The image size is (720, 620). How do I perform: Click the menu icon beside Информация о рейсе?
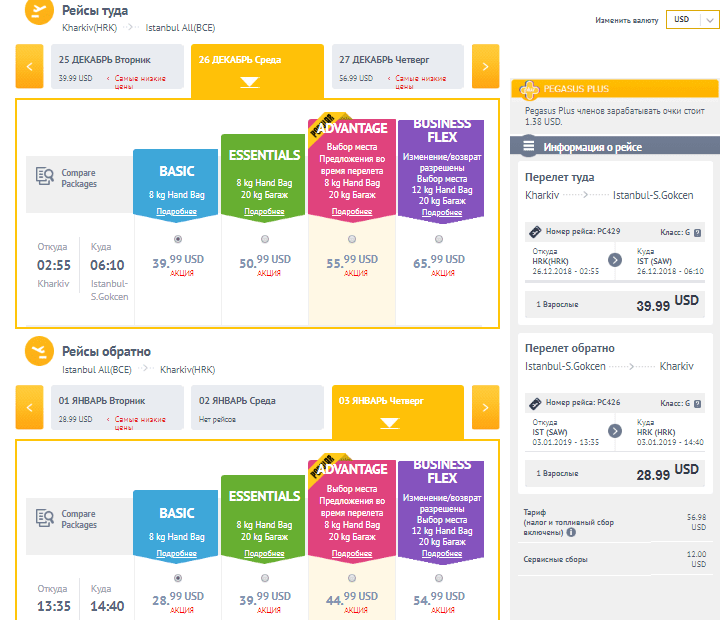pos(528,147)
